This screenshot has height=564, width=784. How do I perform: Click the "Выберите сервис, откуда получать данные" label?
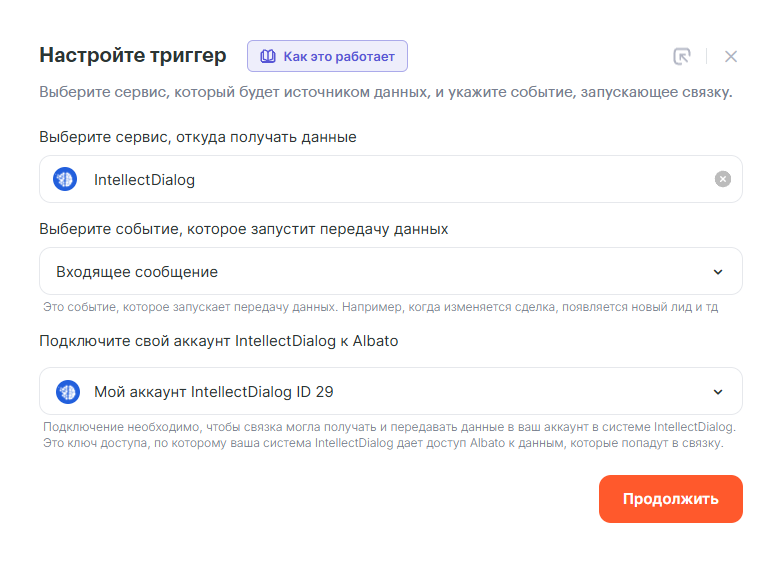(198, 137)
